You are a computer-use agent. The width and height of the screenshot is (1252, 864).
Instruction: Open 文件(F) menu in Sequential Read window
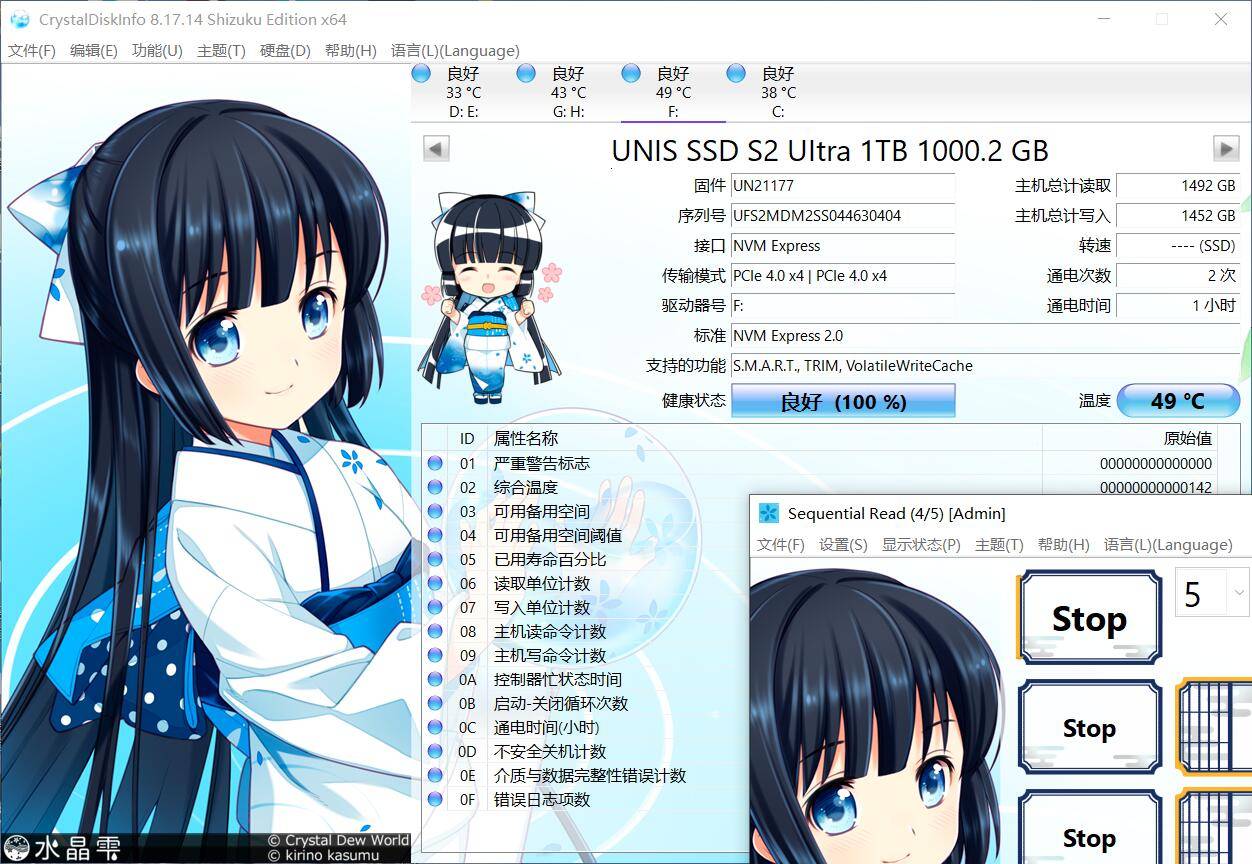[x=781, y=545]
